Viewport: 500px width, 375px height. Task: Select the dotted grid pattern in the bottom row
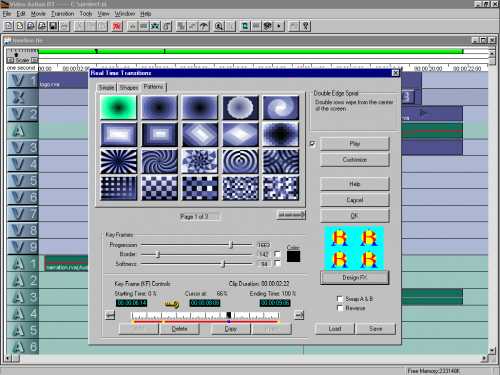tap(118, 188)
